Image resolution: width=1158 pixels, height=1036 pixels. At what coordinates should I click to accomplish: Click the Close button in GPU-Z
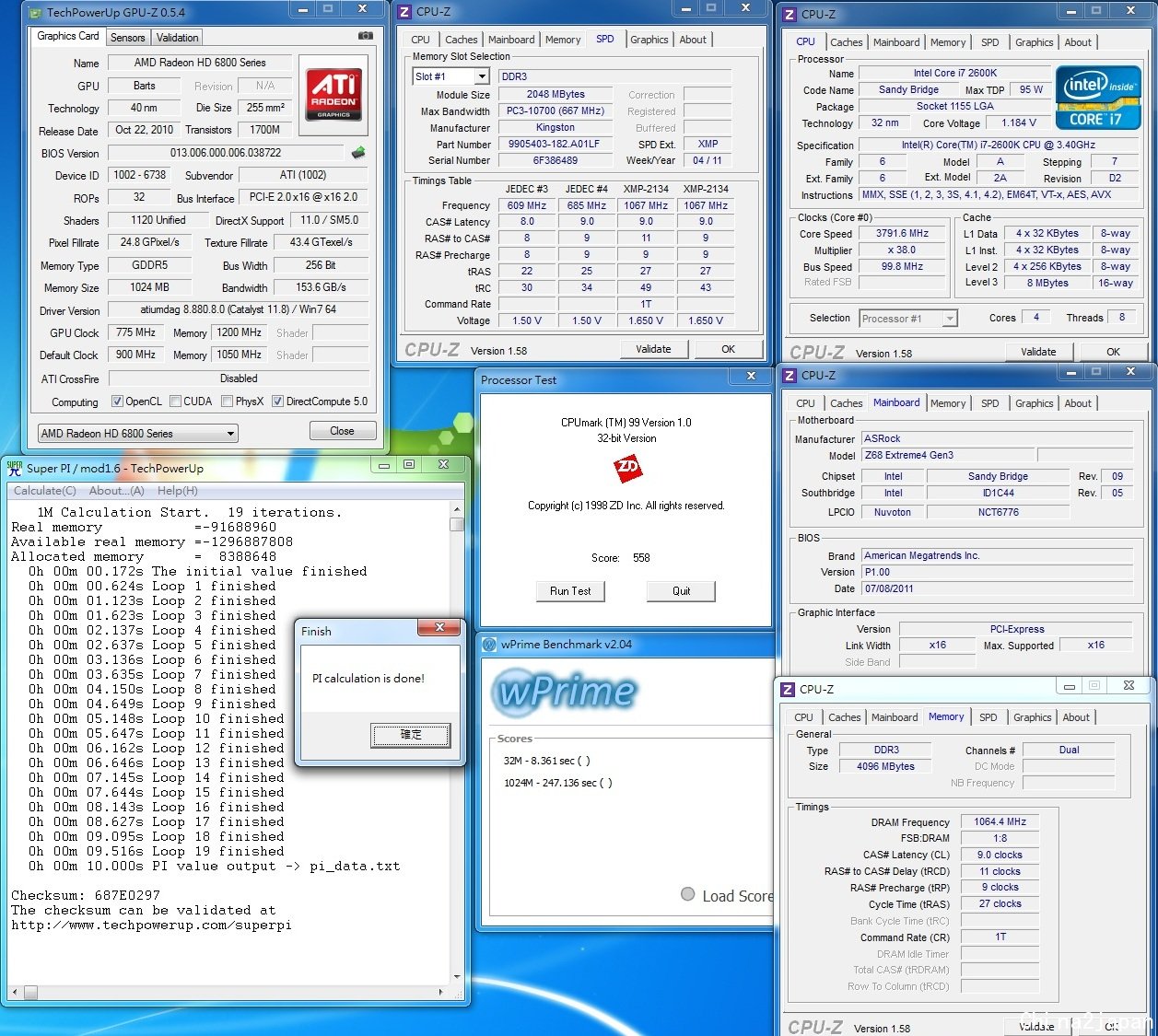click(342, 431)
